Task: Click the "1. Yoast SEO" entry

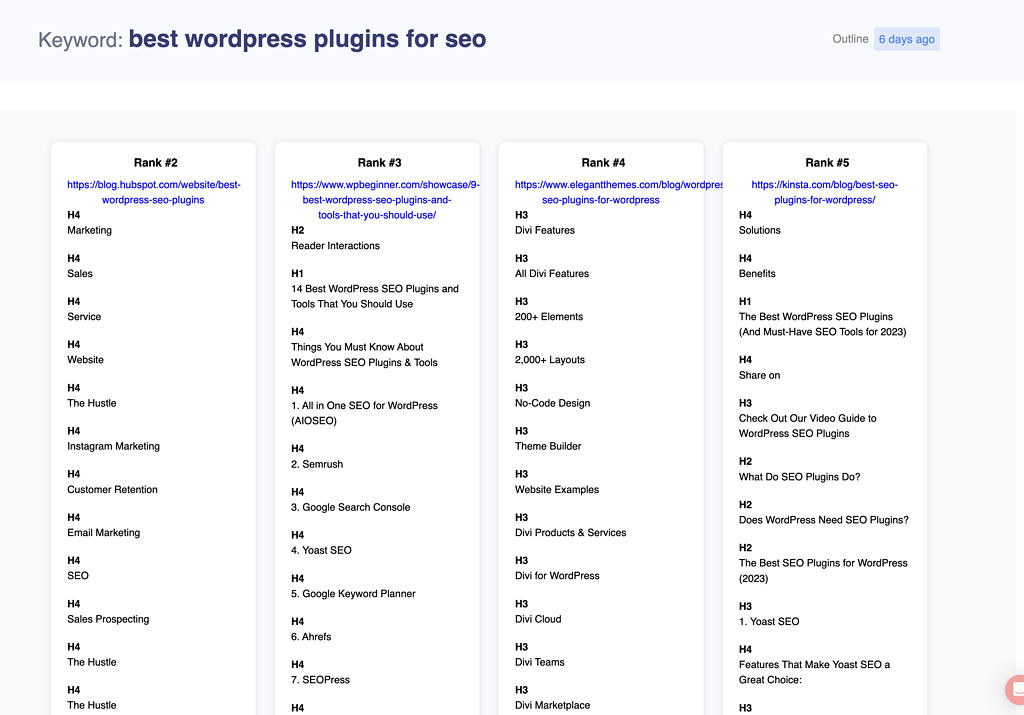Action: 769,622
